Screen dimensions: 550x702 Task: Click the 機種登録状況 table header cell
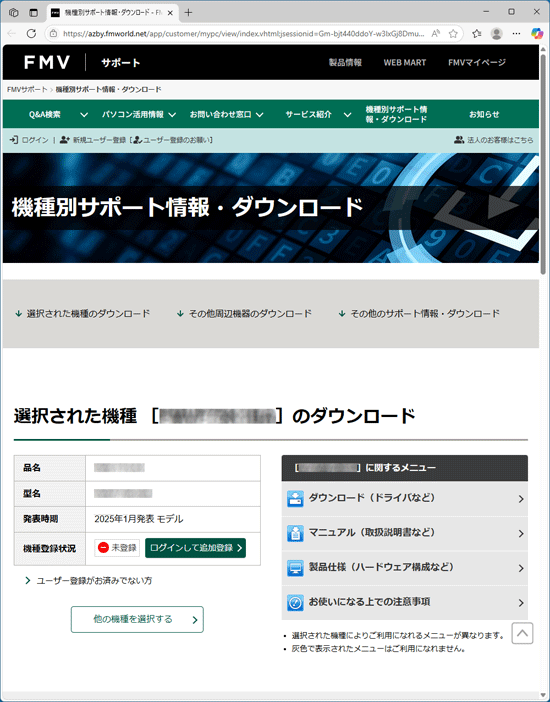tap(50, 548)
